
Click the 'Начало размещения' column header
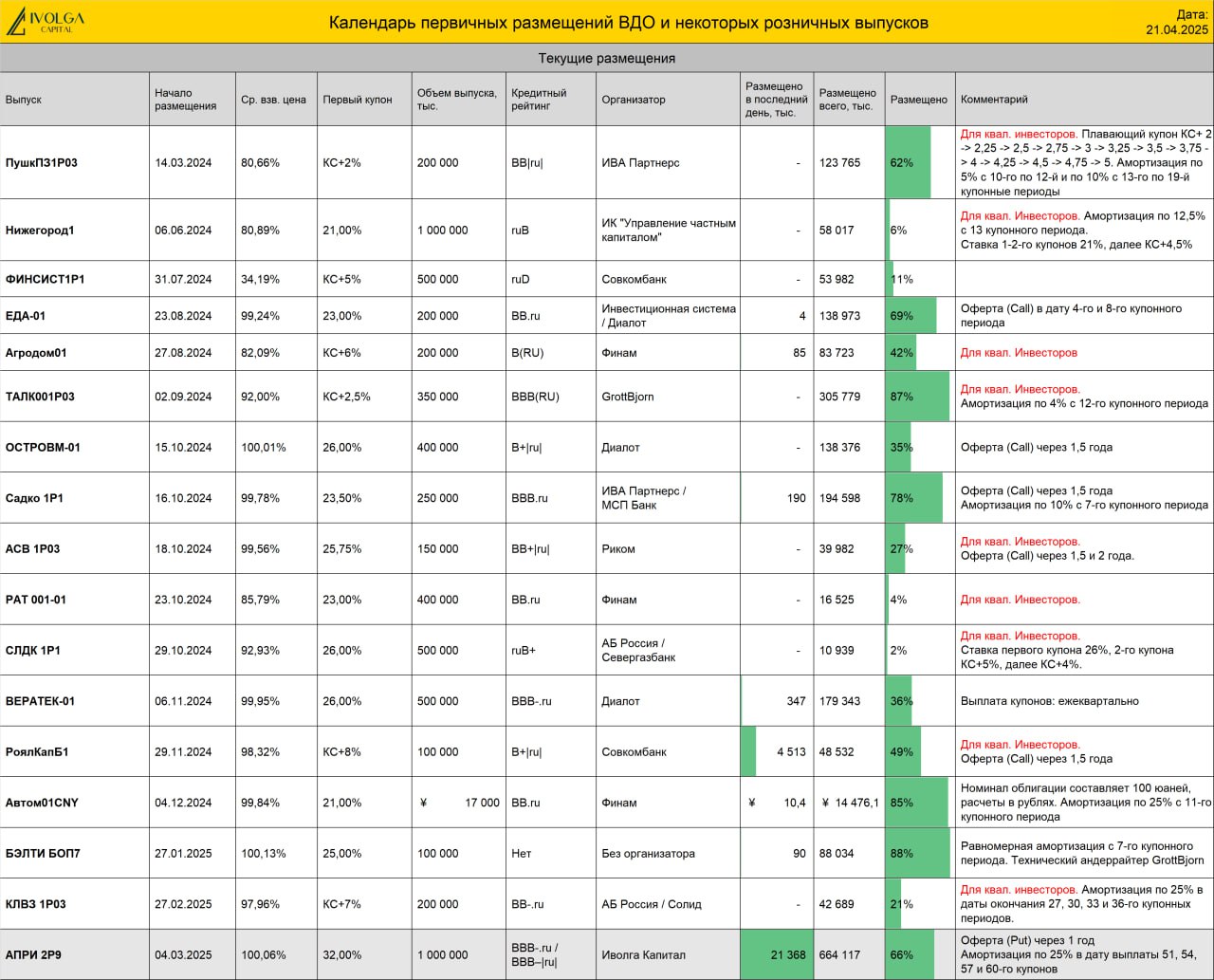coord(186,100)
